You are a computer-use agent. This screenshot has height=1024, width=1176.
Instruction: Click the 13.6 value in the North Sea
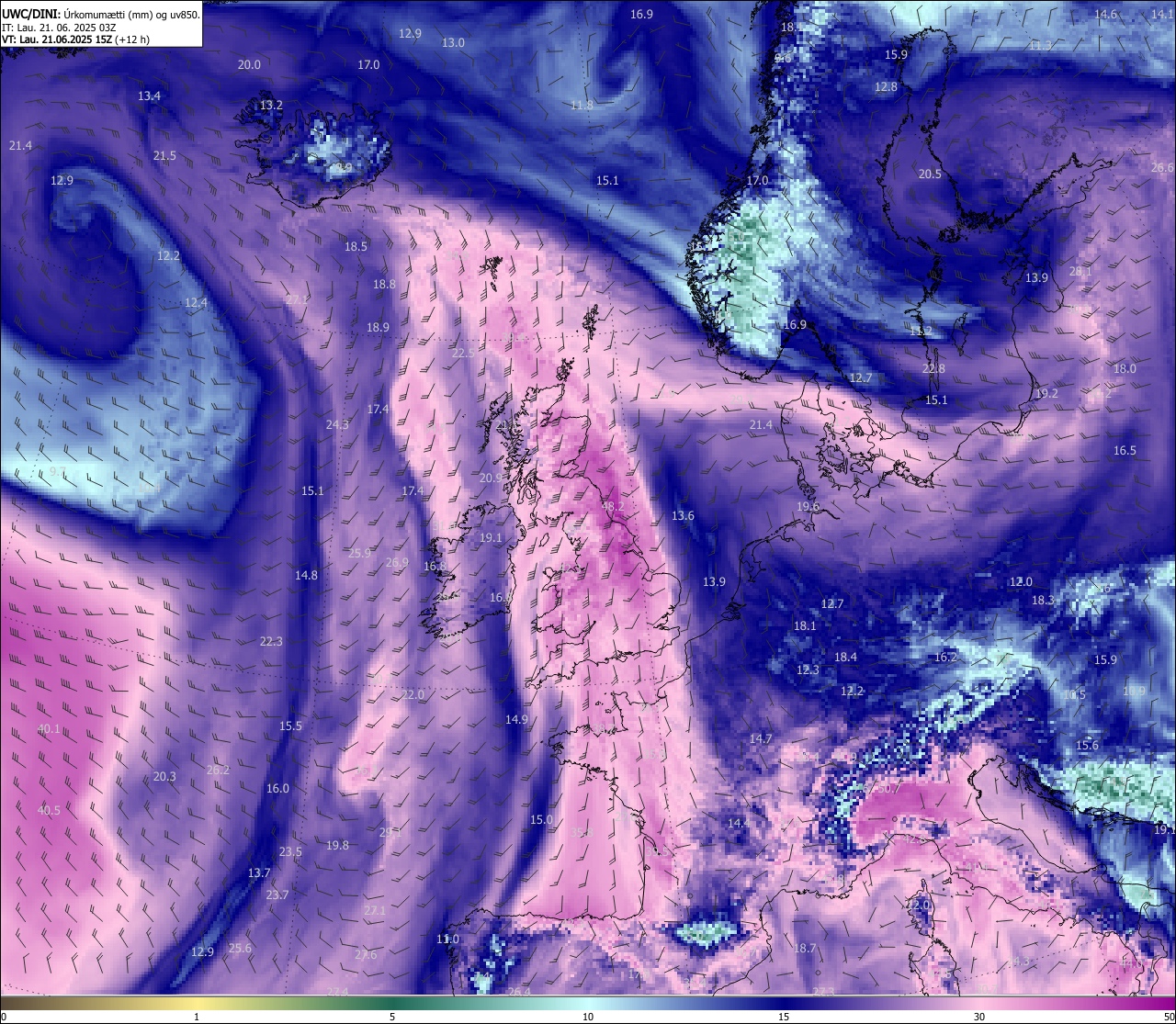683,515
